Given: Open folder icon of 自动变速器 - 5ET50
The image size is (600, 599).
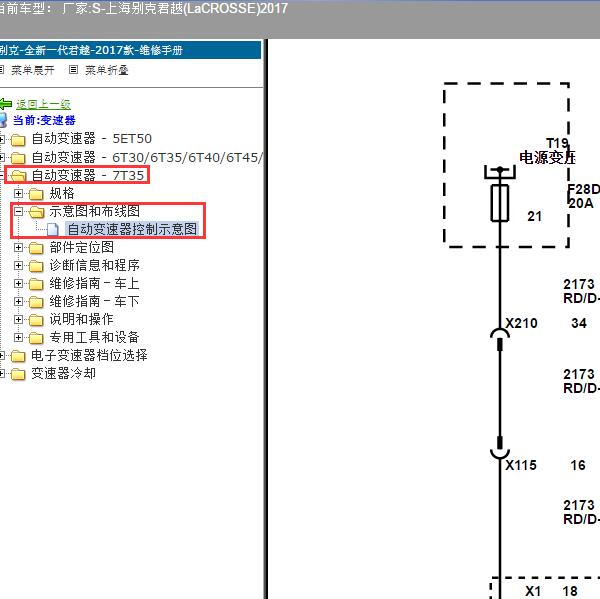Looking at the screenshot, I should (x=18, y=140).
